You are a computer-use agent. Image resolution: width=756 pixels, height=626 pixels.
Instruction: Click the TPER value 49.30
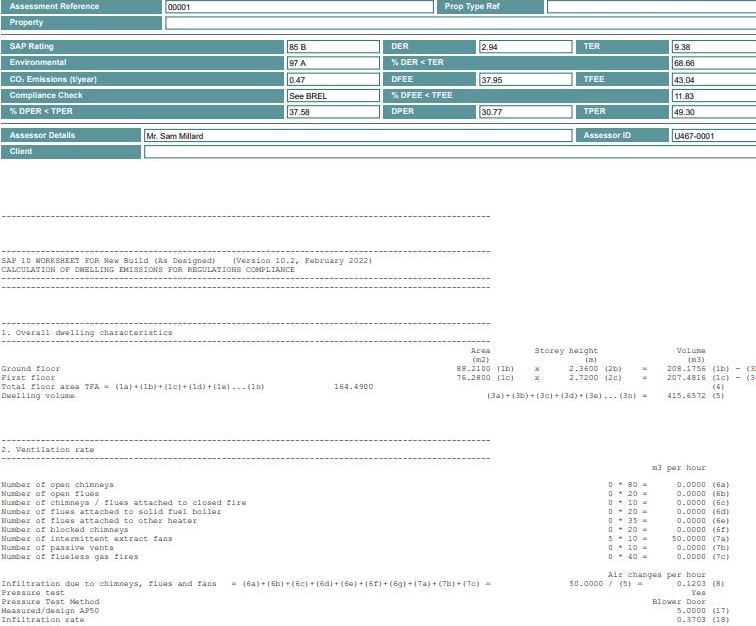click(714, 112)
